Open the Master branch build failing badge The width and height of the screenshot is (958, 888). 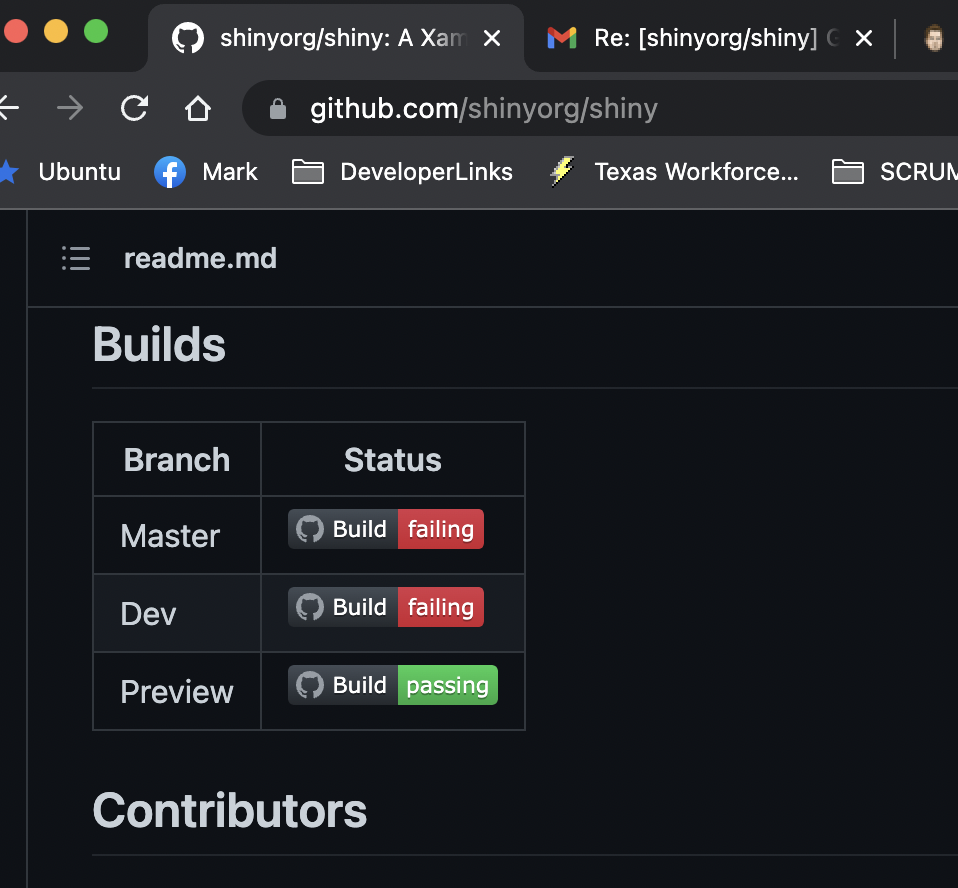[x=386, y=529]
